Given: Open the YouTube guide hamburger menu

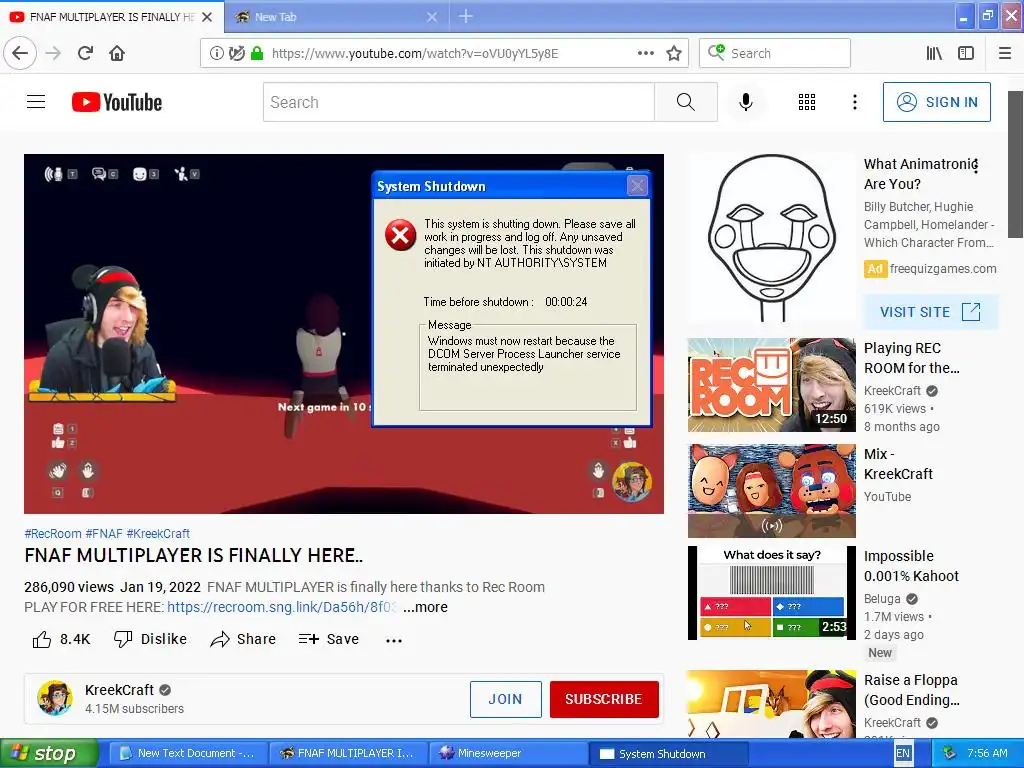Looking at the screenshot, I should (x=36, y=102).
